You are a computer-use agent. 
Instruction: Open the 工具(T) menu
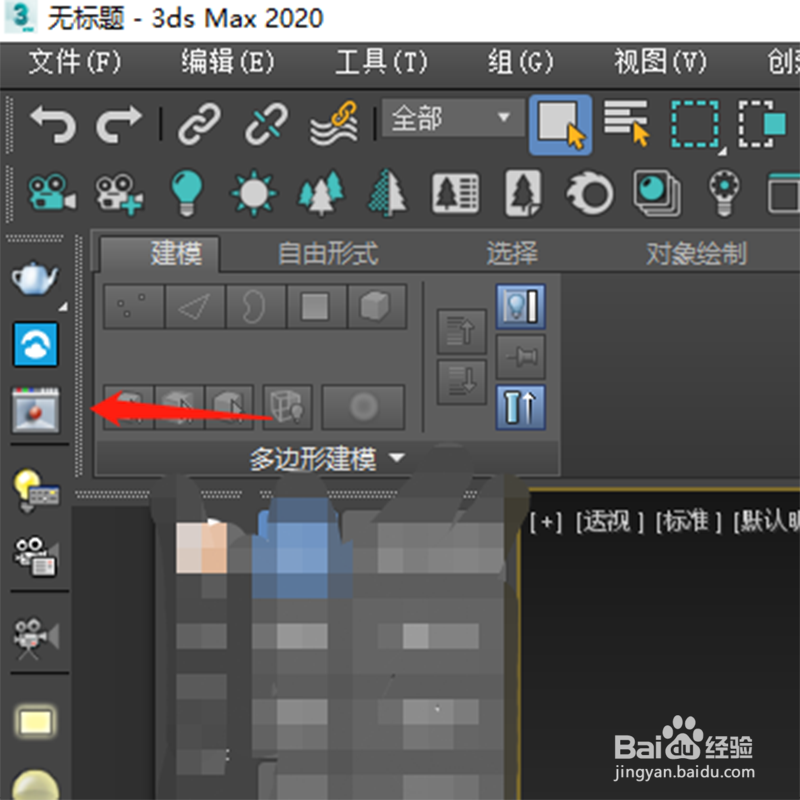click(382, 62)
